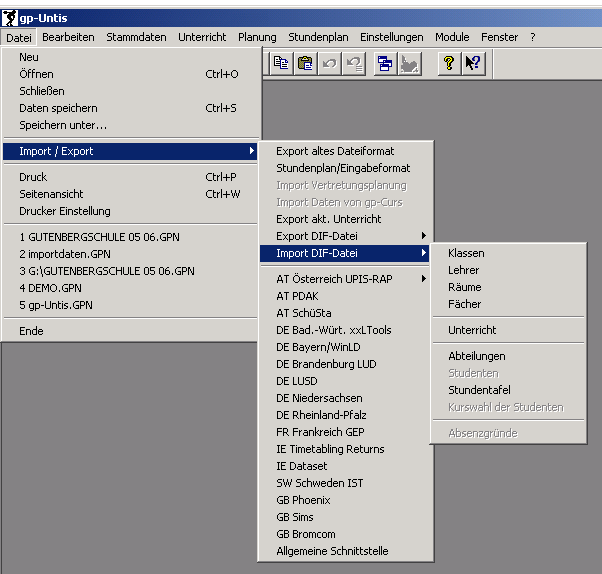Choose Daten speichern in Datei menu
The image size is (602, 574).
point(58,108)
